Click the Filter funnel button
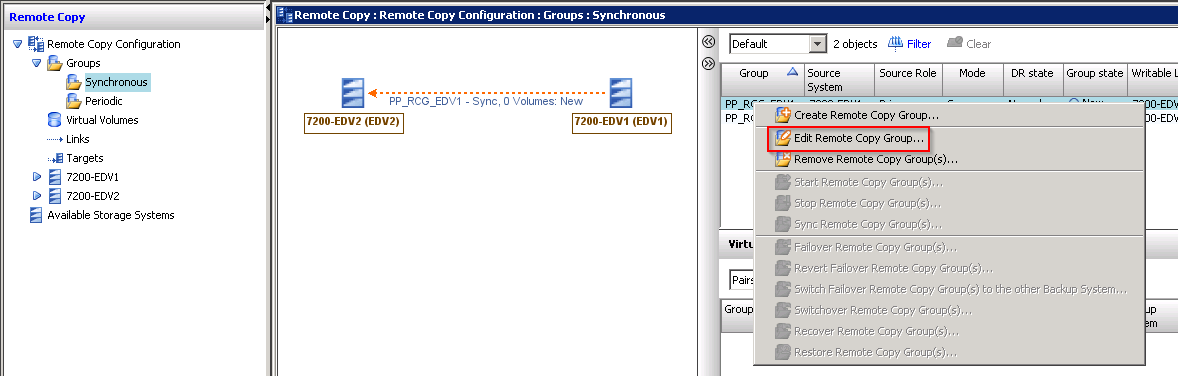 [910, 44]
